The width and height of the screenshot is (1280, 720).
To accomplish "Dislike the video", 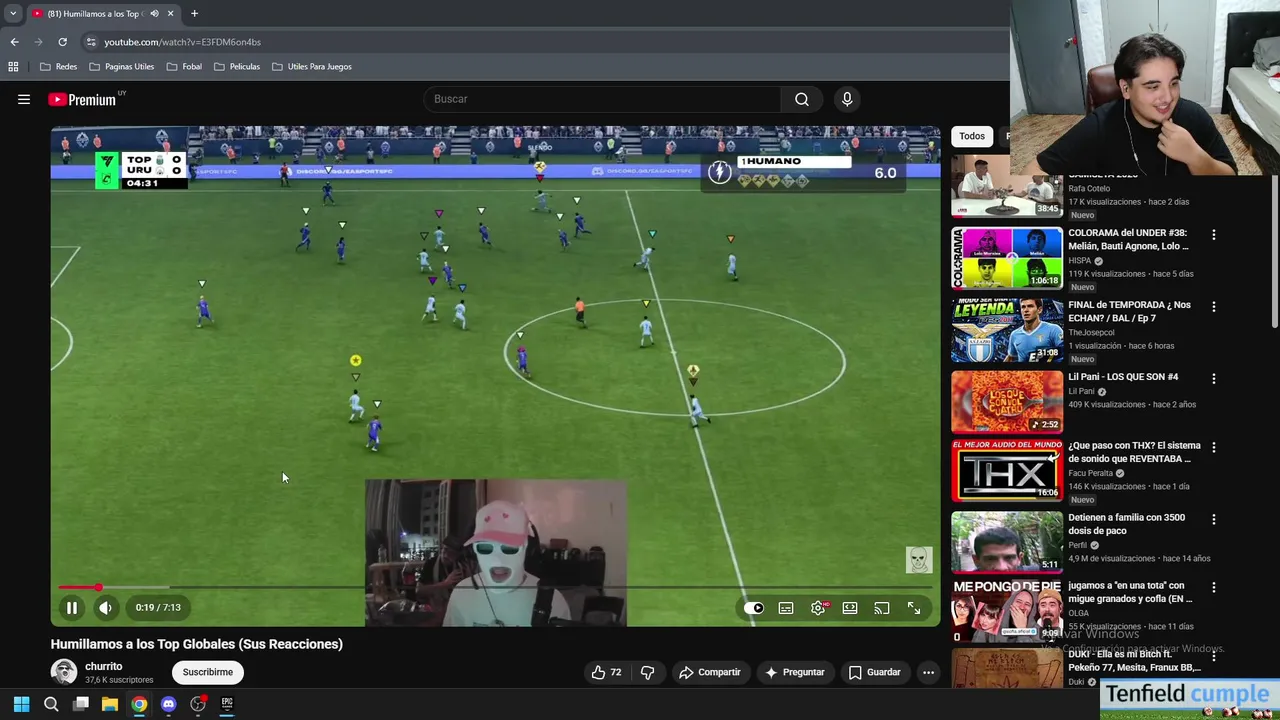I will (x=647, y=672).
